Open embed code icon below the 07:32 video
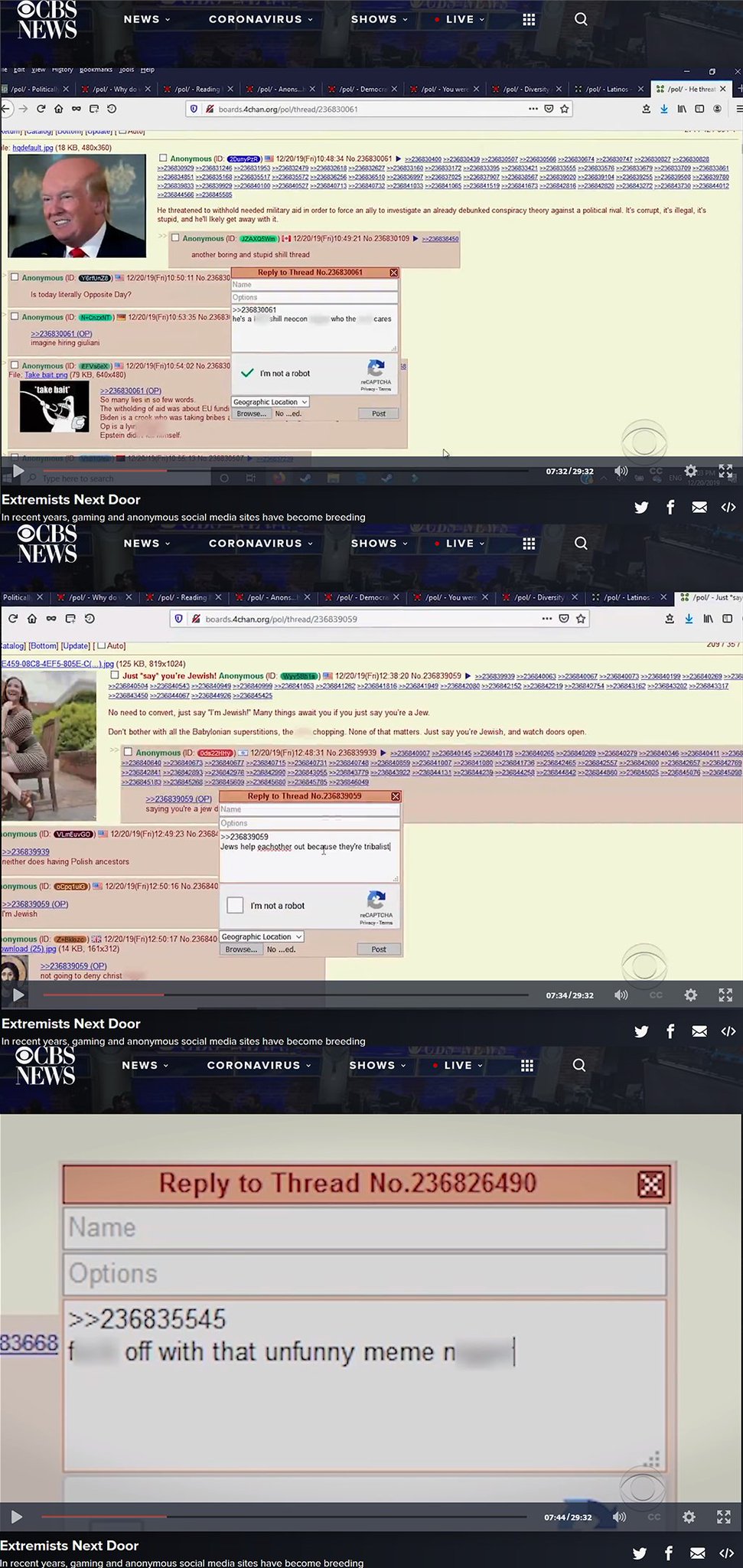The image size is (743, 1568). [x=728, y=507]
